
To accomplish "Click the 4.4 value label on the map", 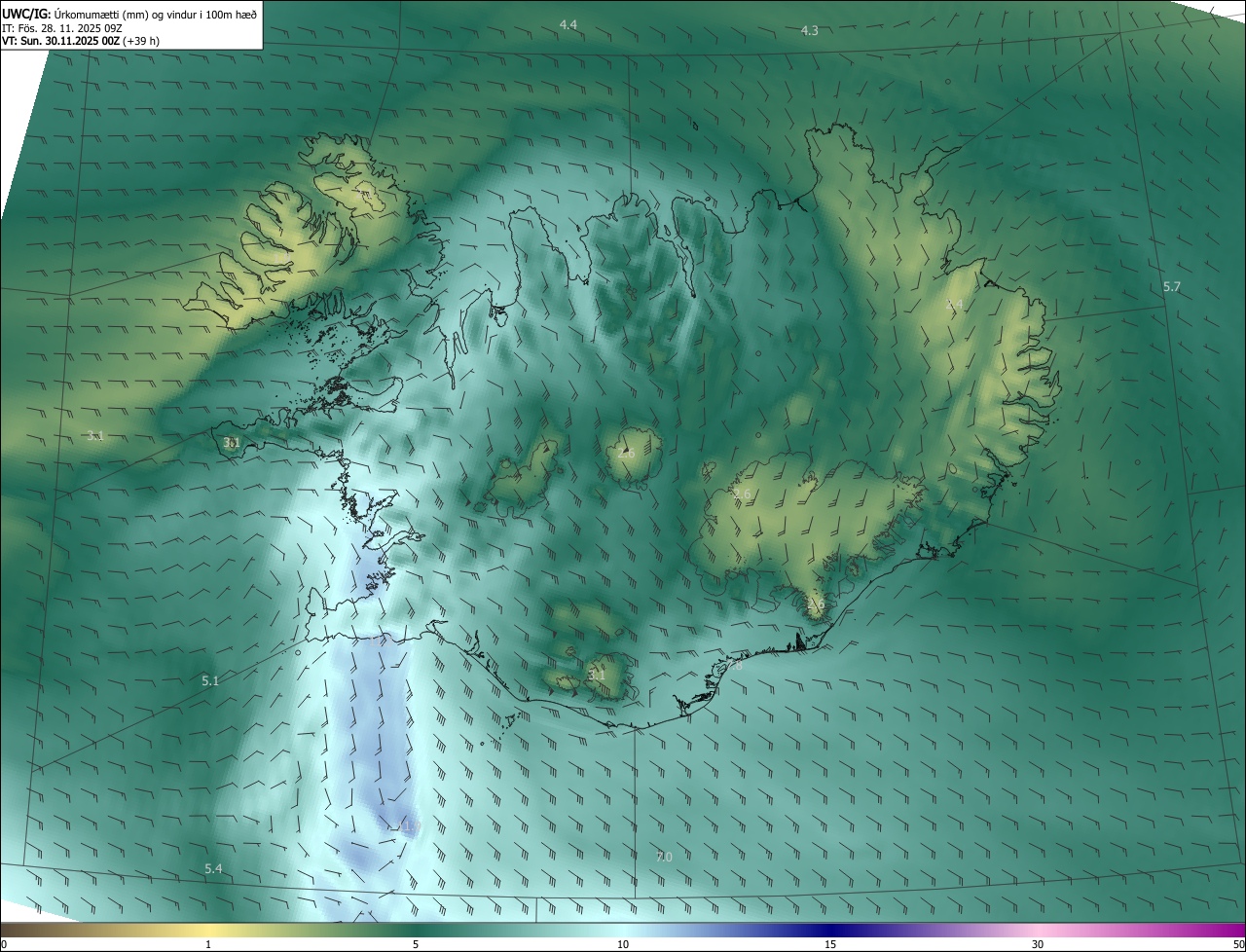I will 568,24.
